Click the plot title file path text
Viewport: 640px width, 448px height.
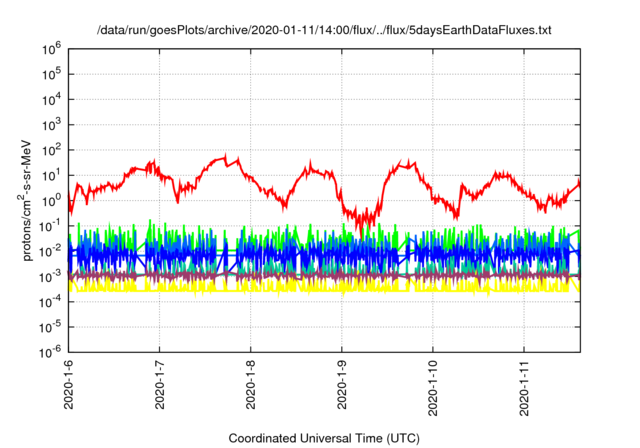click(x=324, y=30)
